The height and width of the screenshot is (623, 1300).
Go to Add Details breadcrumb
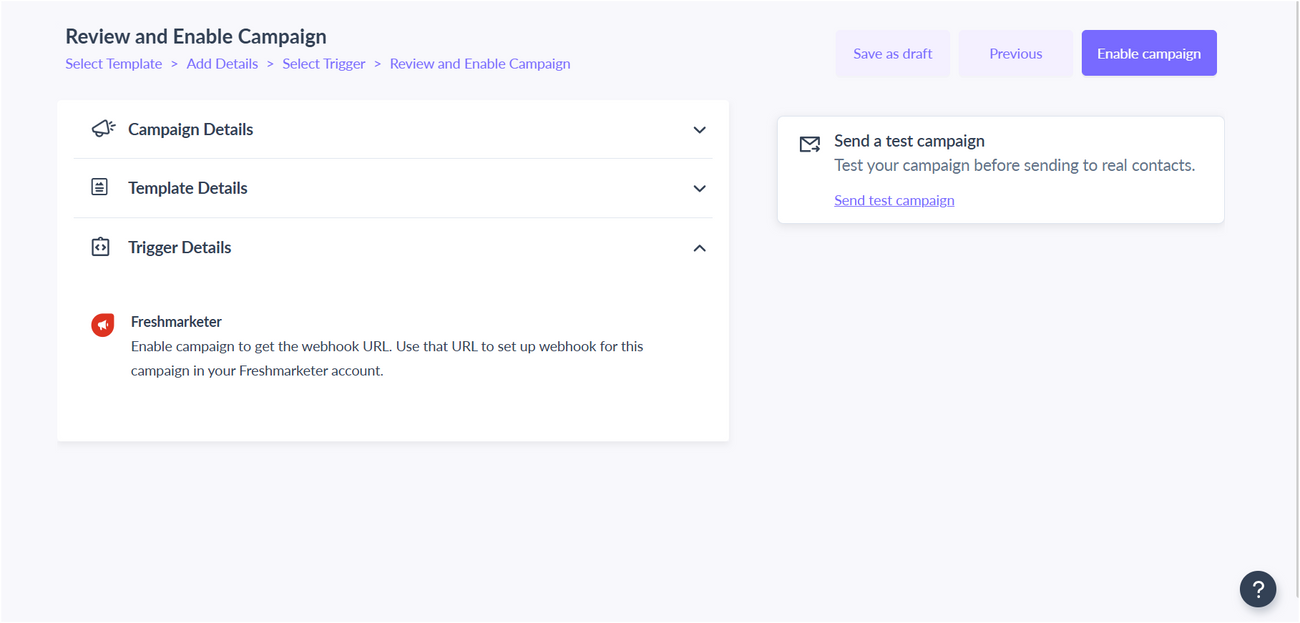[x=222, y=64]
